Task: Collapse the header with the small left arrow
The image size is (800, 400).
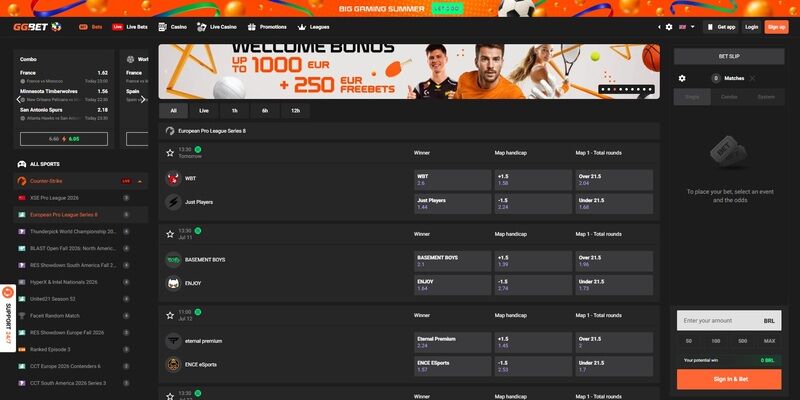Action: tap(659, 27)
